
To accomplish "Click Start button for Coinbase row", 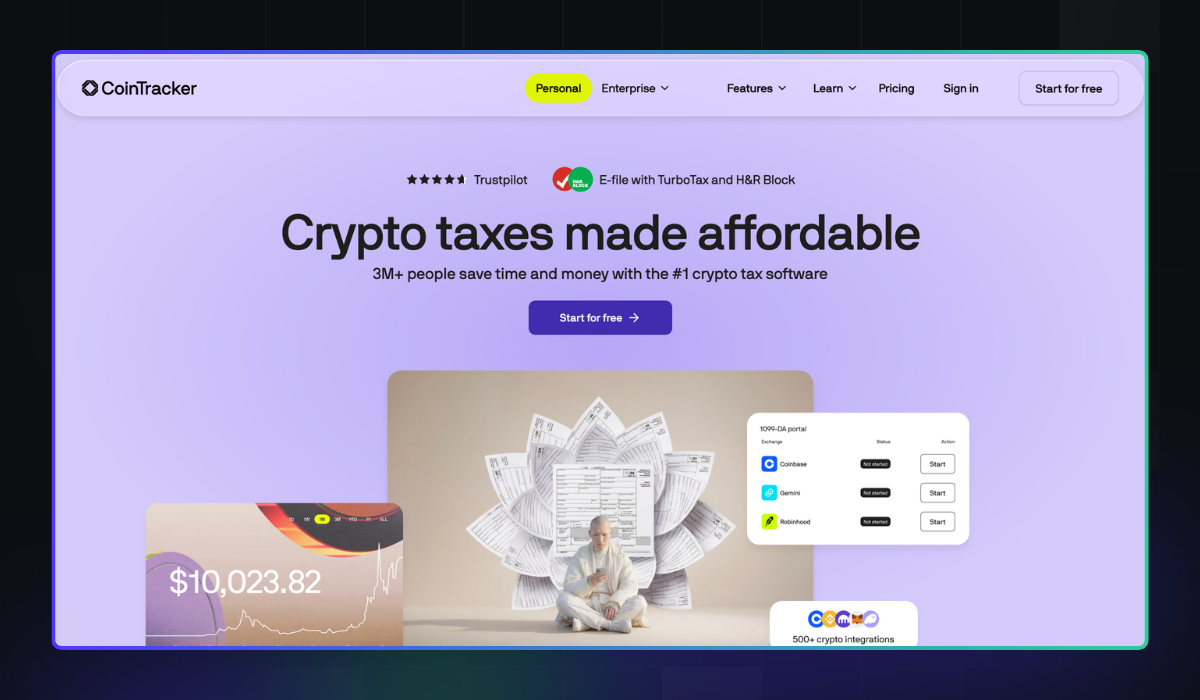I will 937,464.
